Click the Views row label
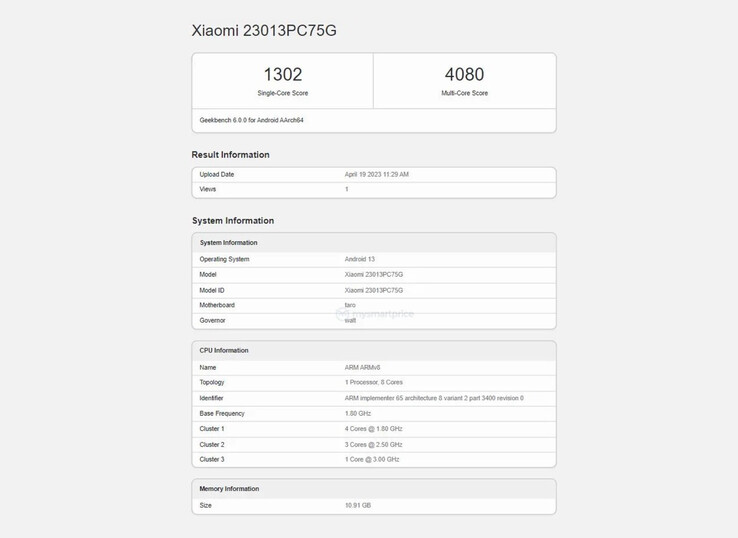Screen dimensions: 738x538 [208, 189]
